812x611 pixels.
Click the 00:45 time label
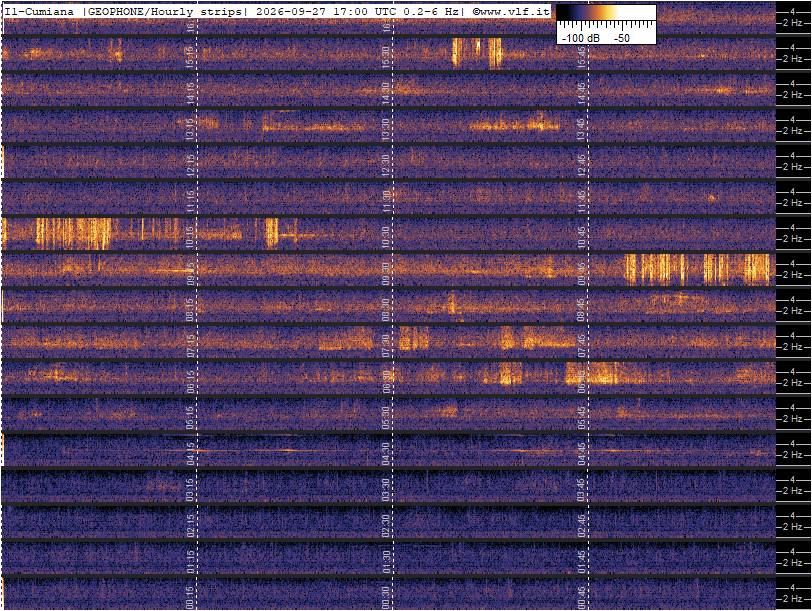point(581,598)
